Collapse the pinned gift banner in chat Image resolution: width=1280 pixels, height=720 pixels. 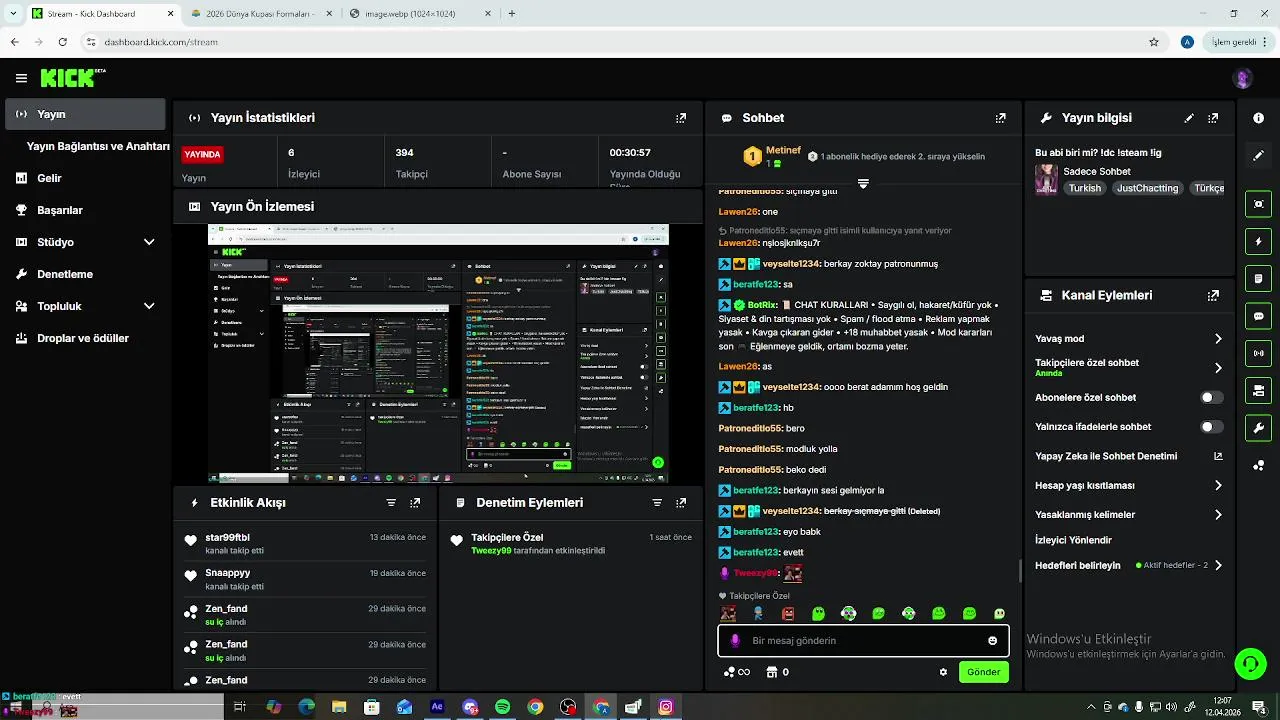863,184
